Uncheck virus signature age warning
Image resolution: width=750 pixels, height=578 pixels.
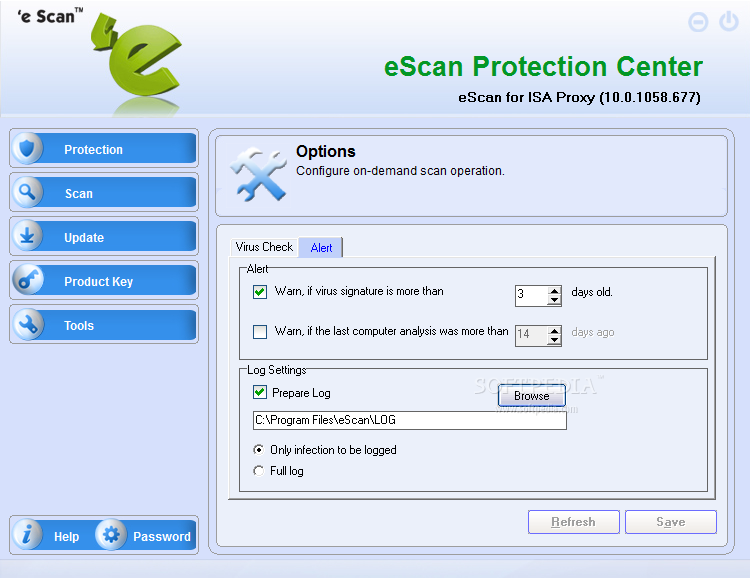[x=260, y=292]
